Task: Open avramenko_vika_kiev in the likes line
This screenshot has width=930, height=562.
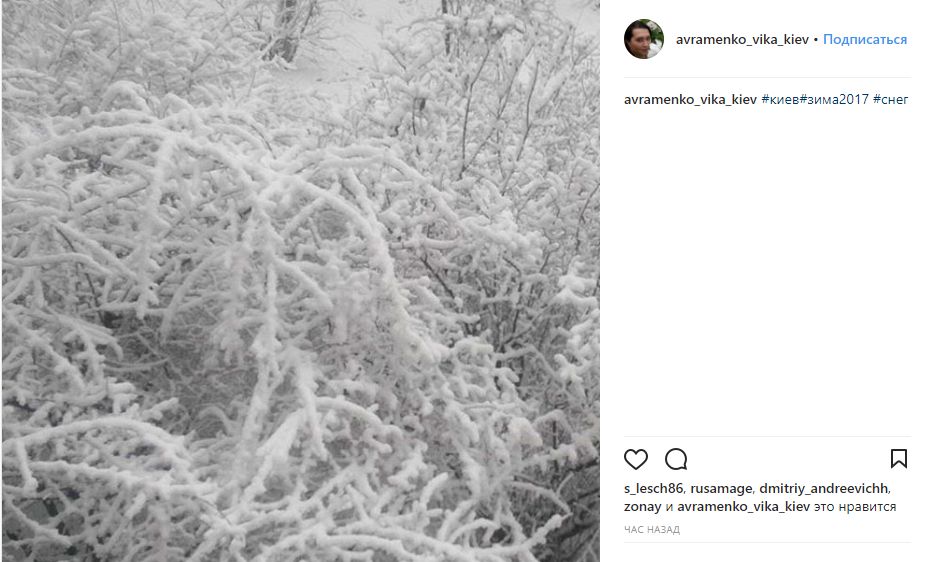Action: click(743, 506)
